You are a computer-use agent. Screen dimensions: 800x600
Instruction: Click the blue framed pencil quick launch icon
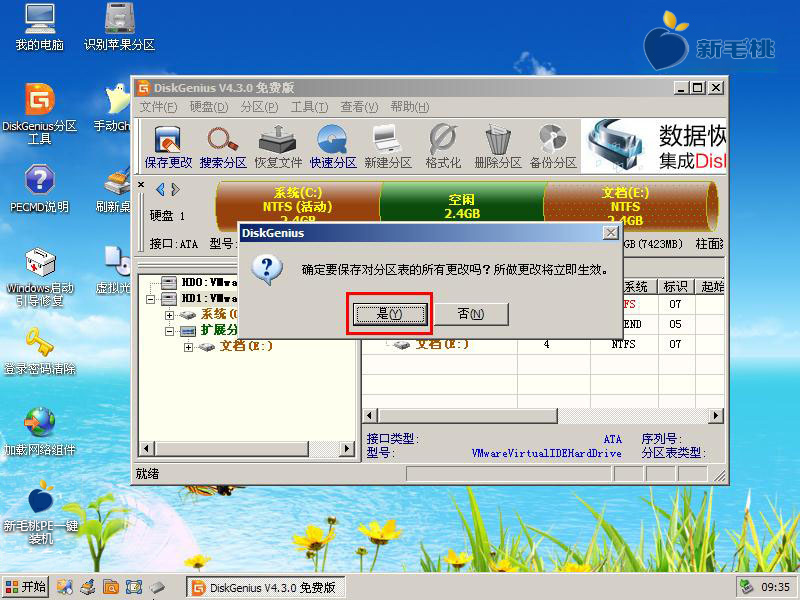pyautogui.click(x=134, y=587)
